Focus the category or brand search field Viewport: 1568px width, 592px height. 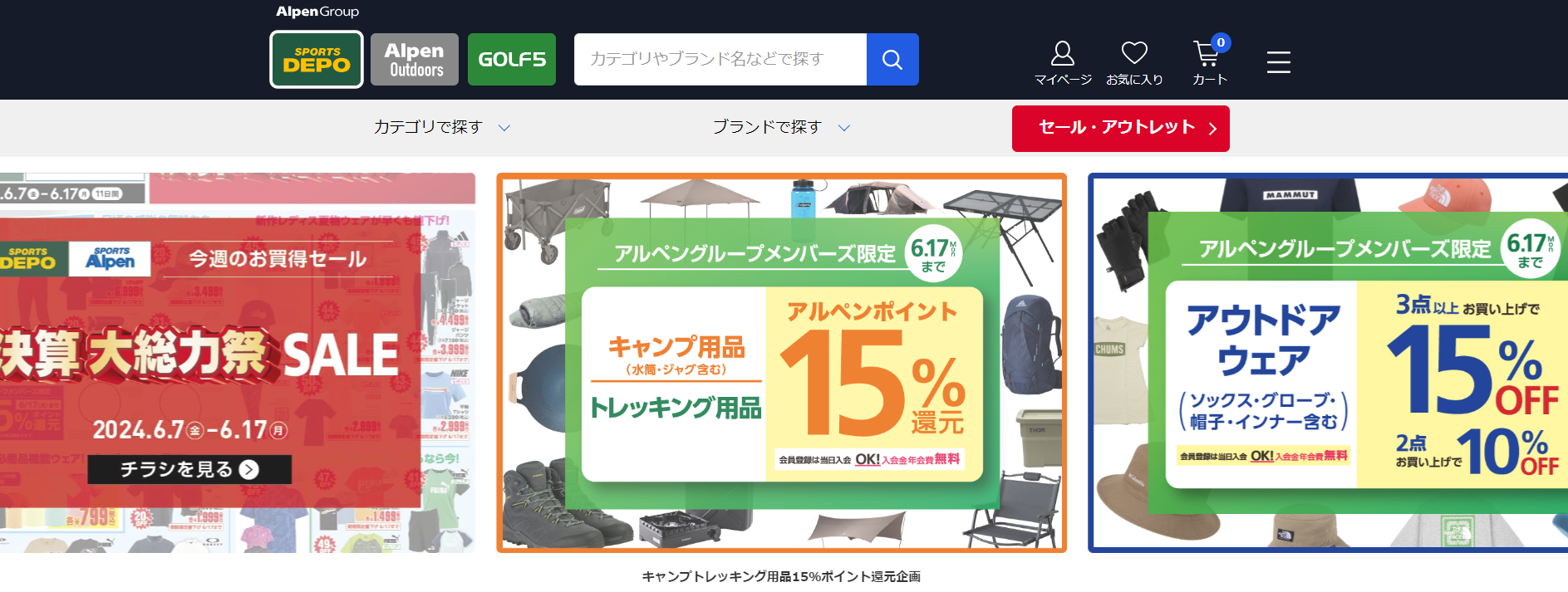click(x=720, y=59)
